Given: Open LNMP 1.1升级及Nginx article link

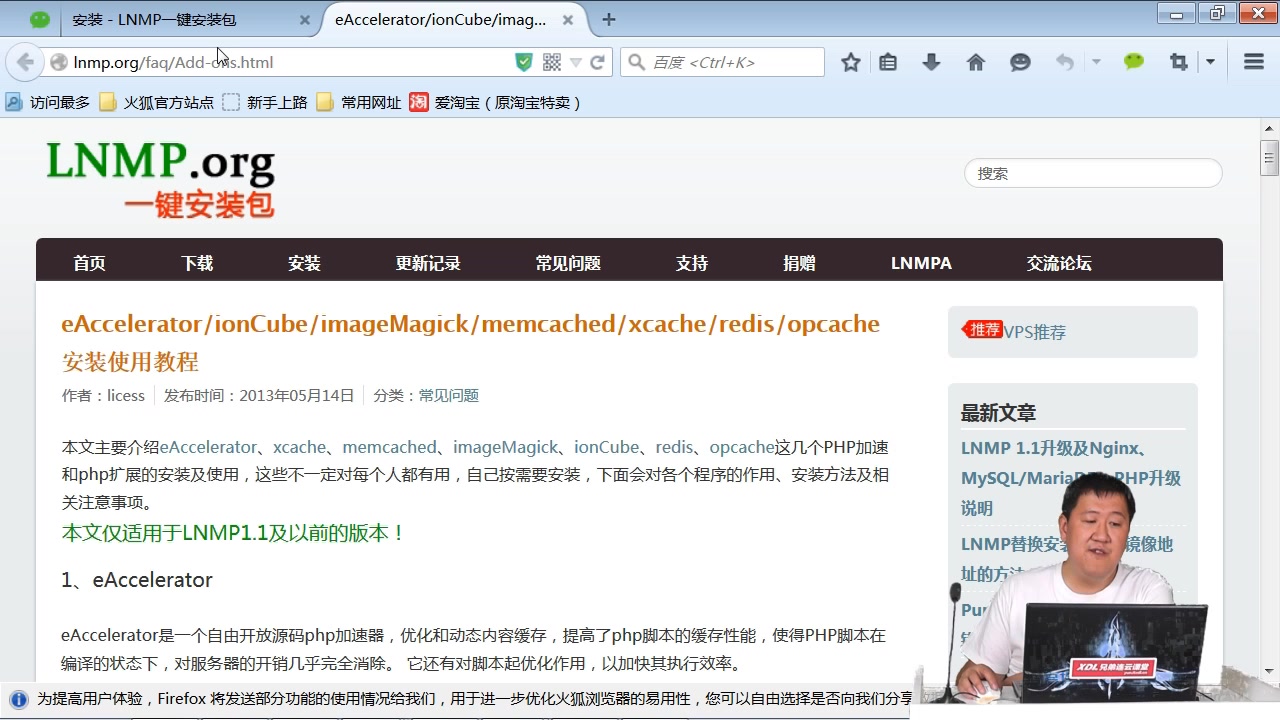Looking at the screenshot, I should pos(1071,478).
